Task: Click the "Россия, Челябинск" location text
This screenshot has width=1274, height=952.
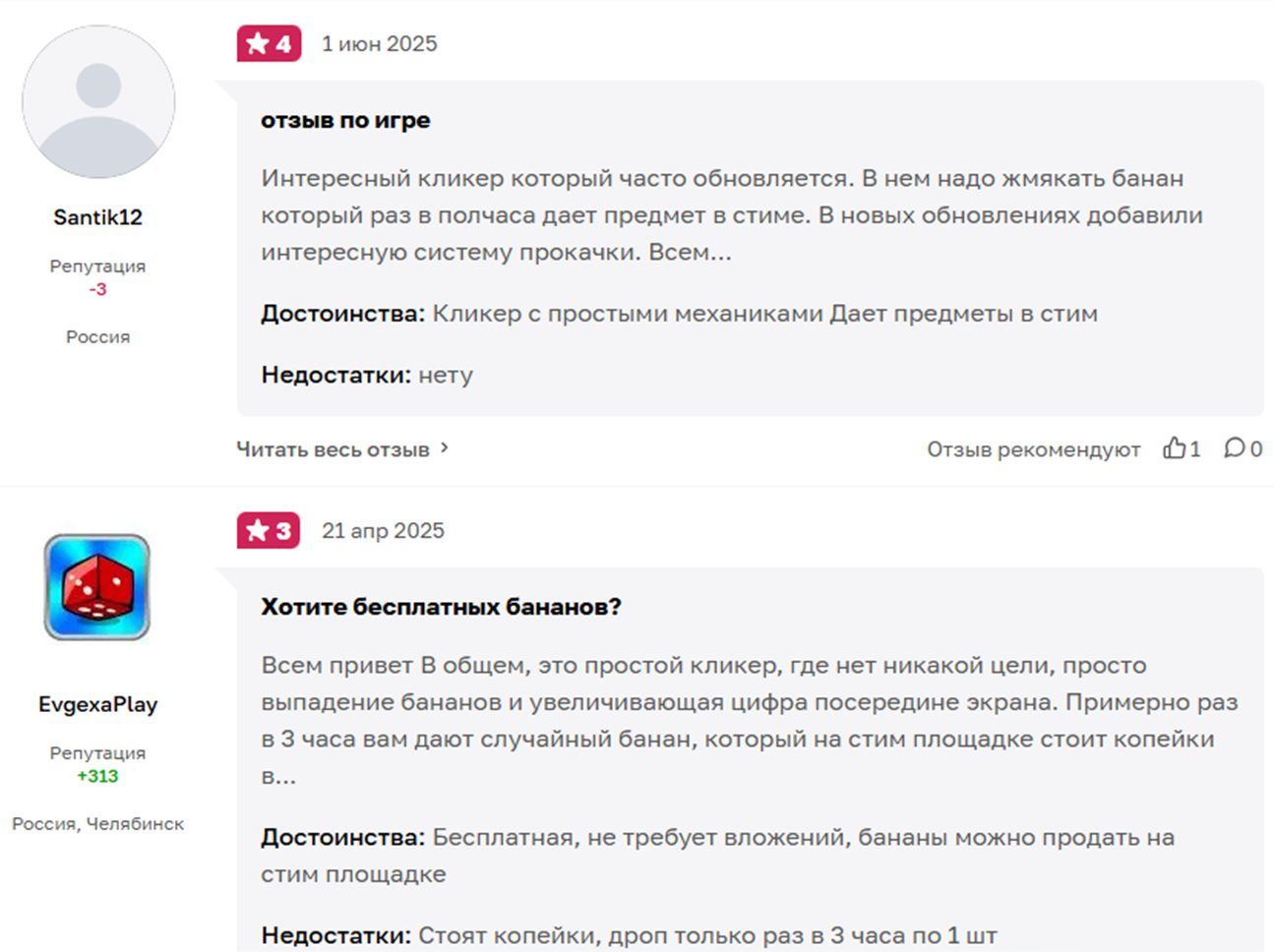Action: (97, 824)
